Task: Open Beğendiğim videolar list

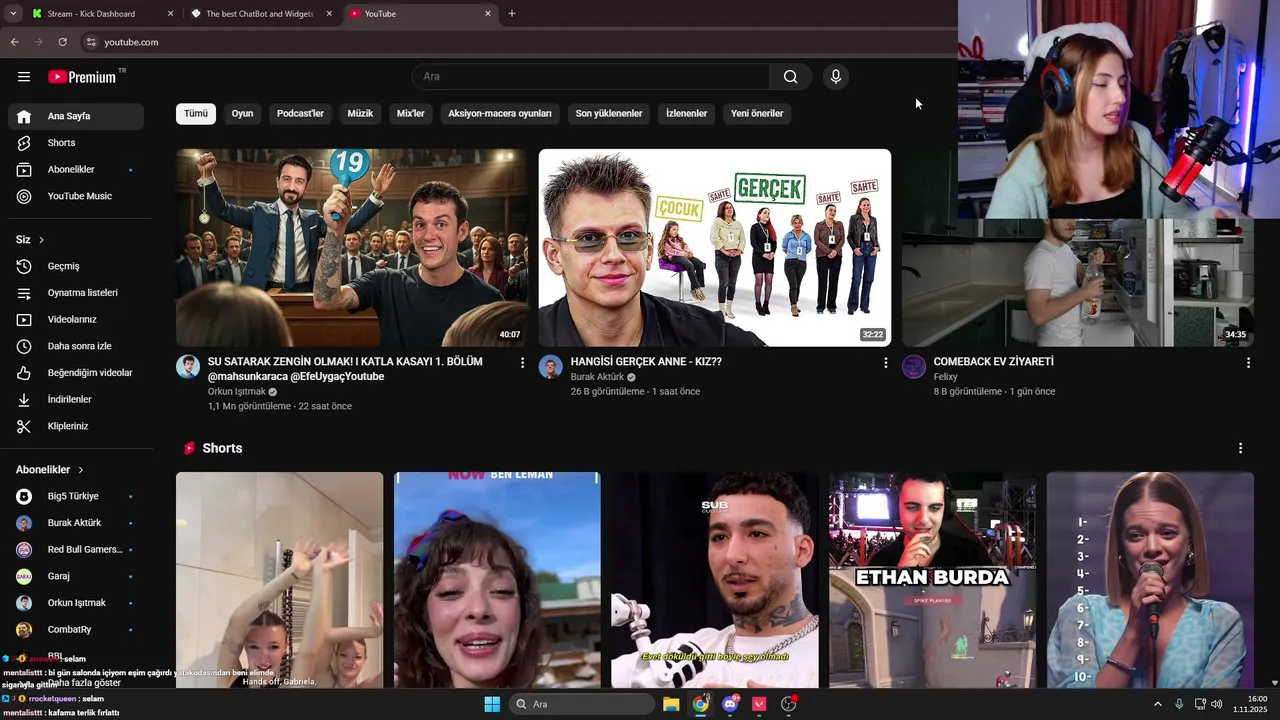Action: [x=76, y=373]
